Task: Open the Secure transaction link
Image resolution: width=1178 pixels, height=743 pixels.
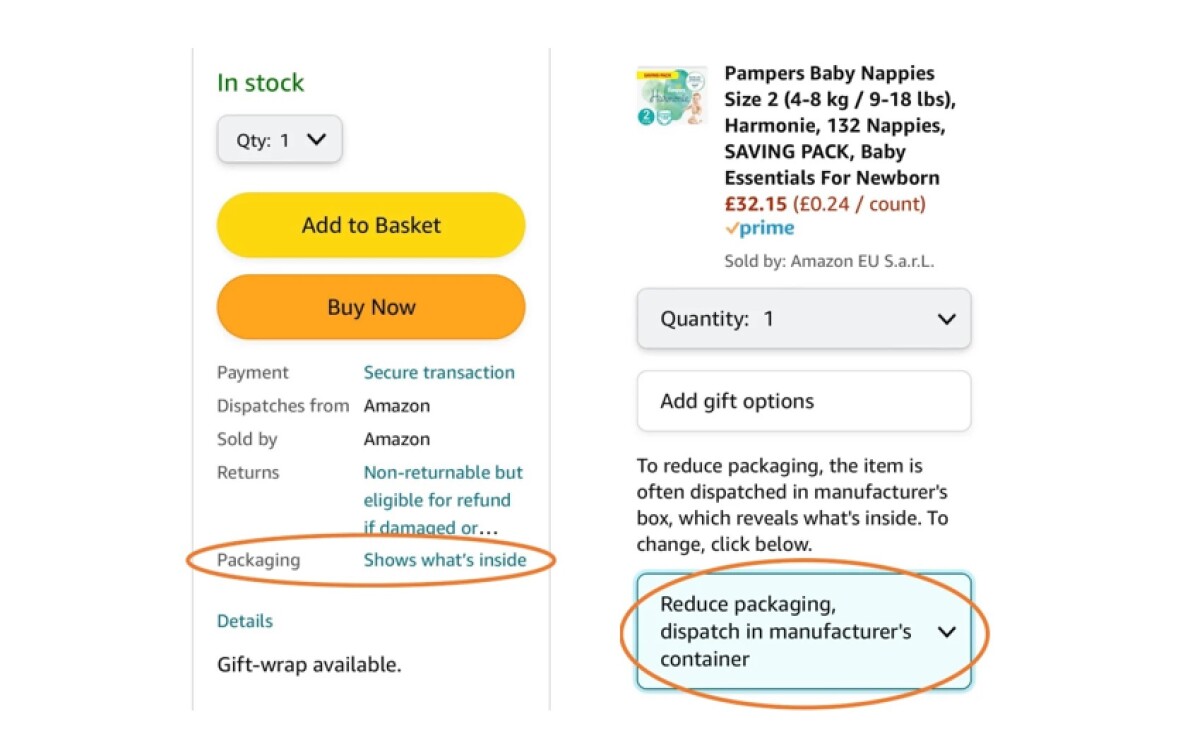Action: pos(439,372)
